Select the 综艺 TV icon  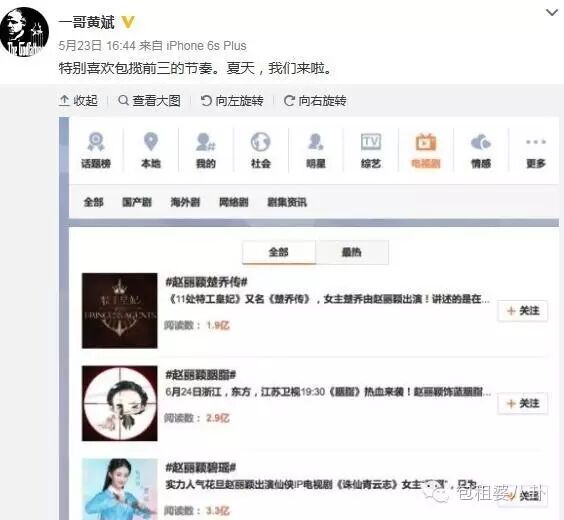point(371,150)
